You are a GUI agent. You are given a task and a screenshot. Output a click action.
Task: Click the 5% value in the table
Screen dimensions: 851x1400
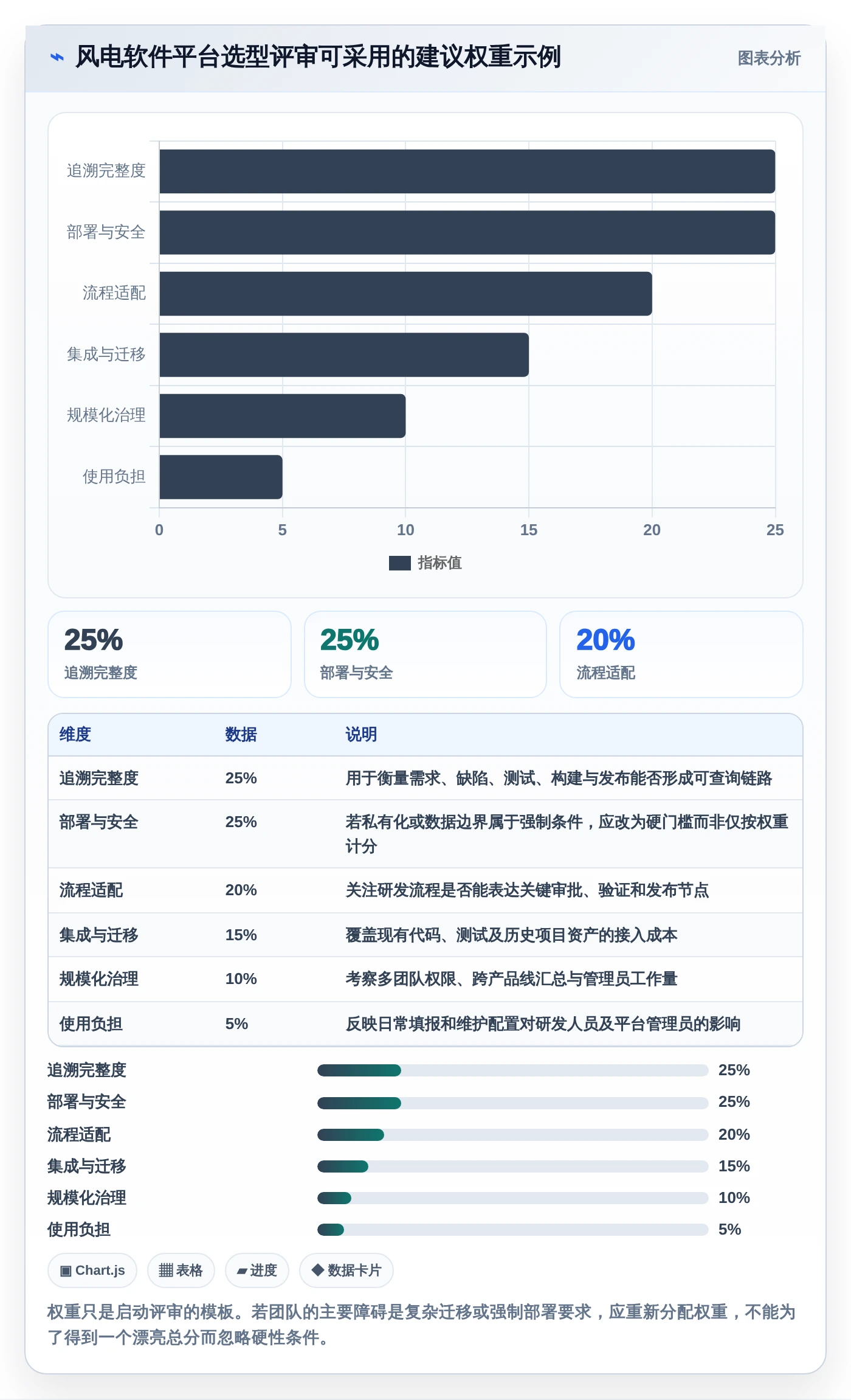tap(237, 1024)
